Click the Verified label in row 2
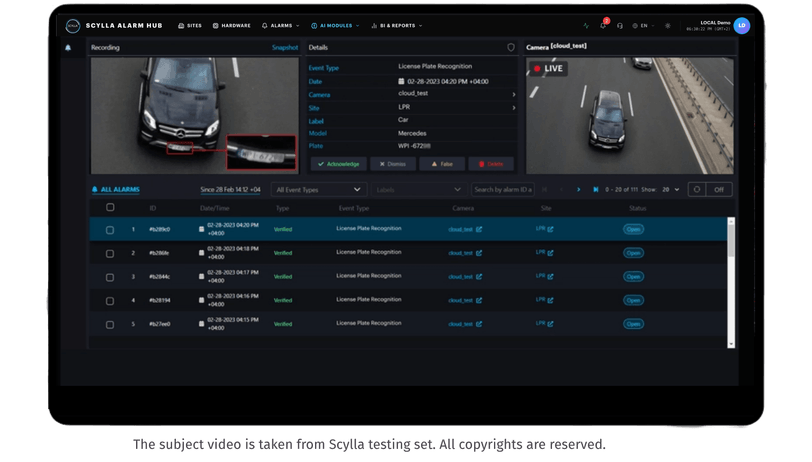 click(x=283, y=253)
